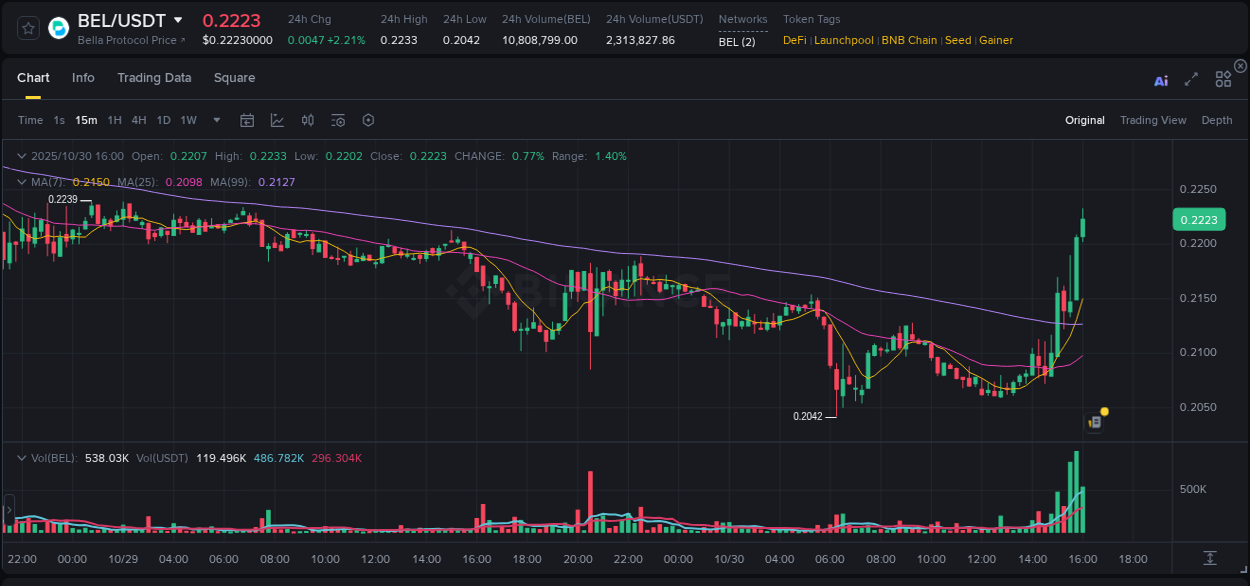
Task: Open the calendar date-range picker
Action: click(x=247, y=120)
